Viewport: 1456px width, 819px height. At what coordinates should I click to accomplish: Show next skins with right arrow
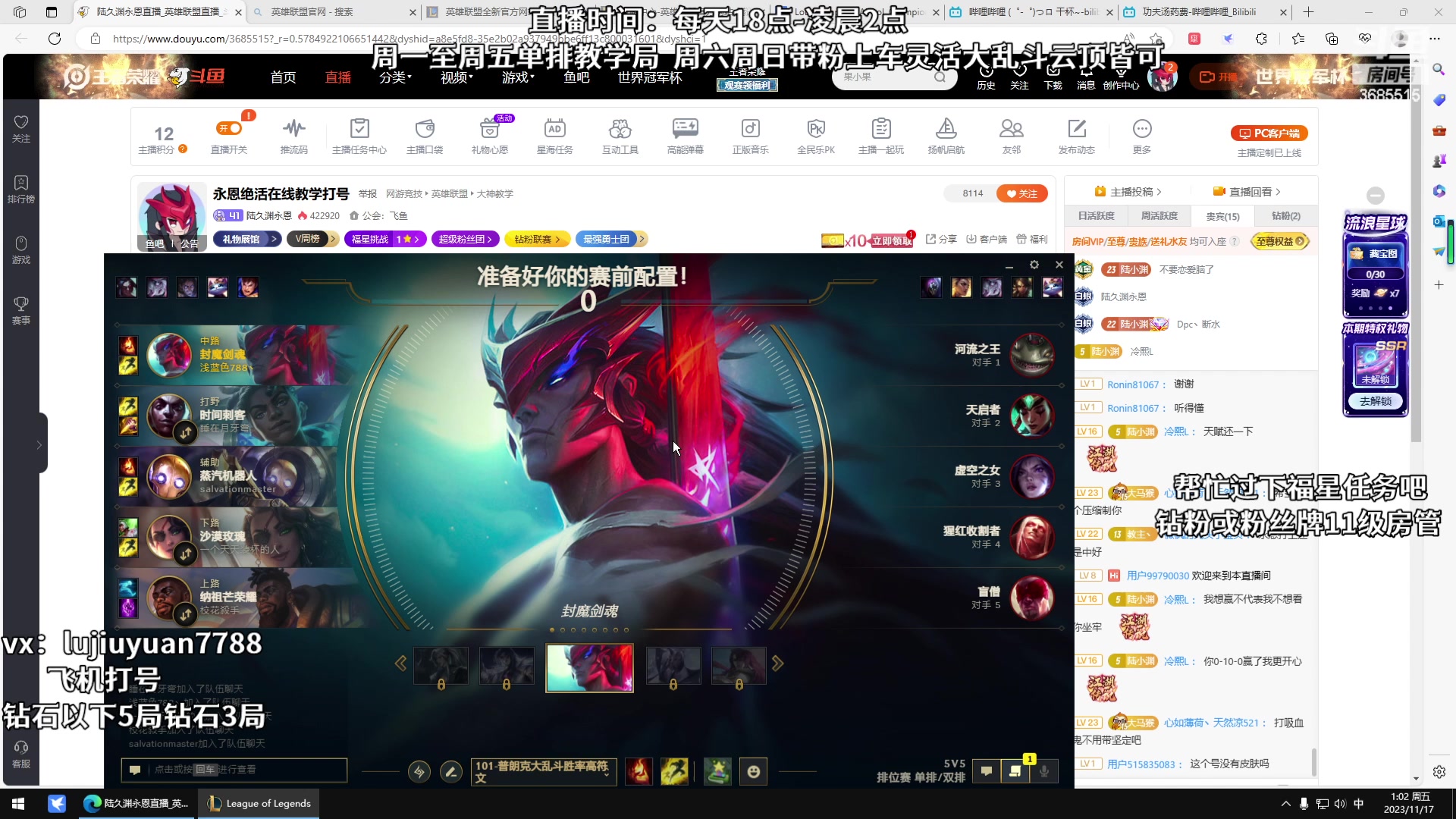[x=777, y=664]
